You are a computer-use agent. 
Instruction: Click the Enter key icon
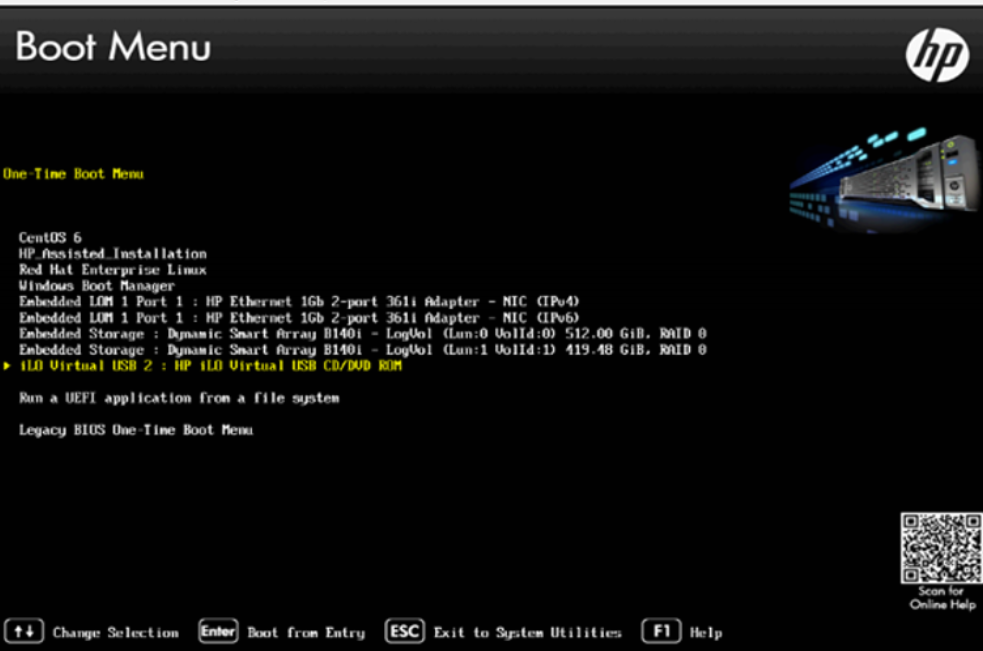[218, 631]
